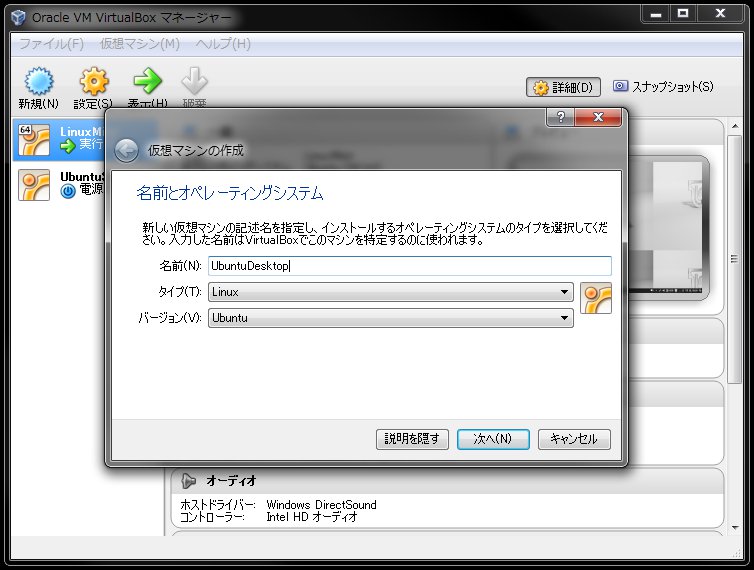Open the Type (タイプ) Linux dropdown
The width and height of the screenshot is (754, 570).
pyautogui.click(x=390, y=292)
